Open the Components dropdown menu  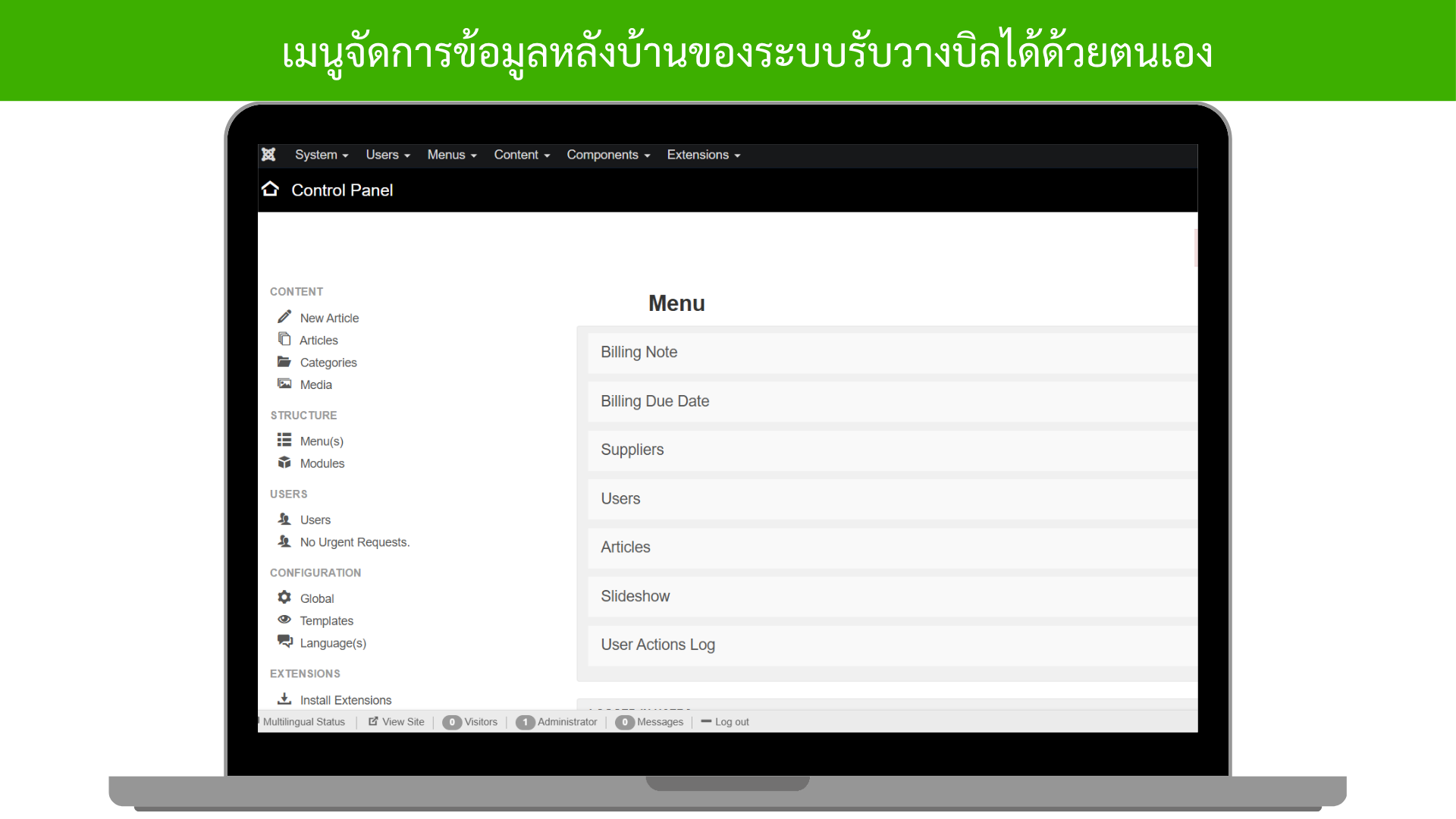[608, 155]
